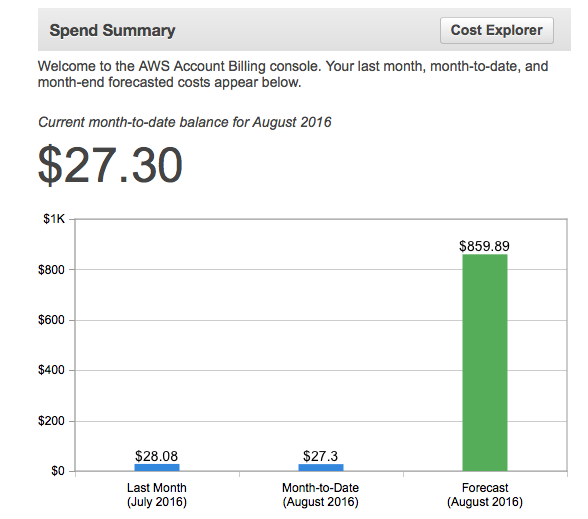Image resolution: width=588 pixels, height=519 pixels.
Task: Click the $1K y-axis label
Action: tap(54, 219)
